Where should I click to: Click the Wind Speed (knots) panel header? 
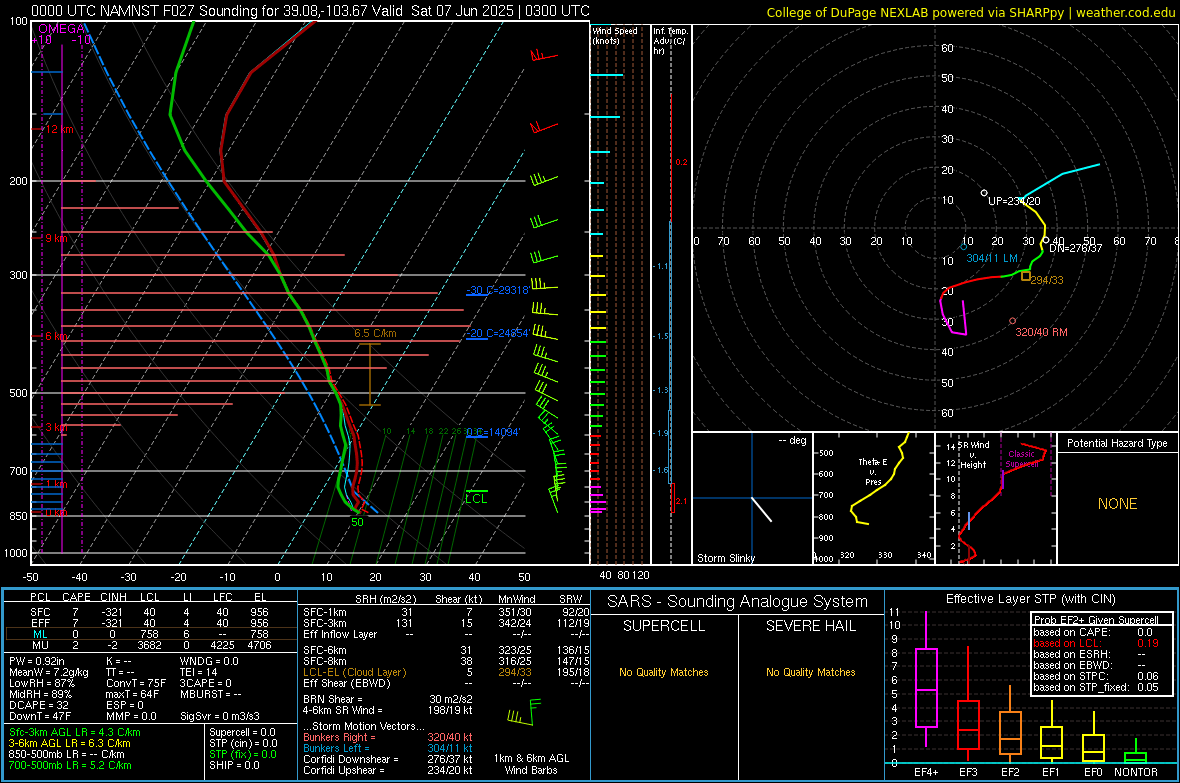tap(615, 35)
